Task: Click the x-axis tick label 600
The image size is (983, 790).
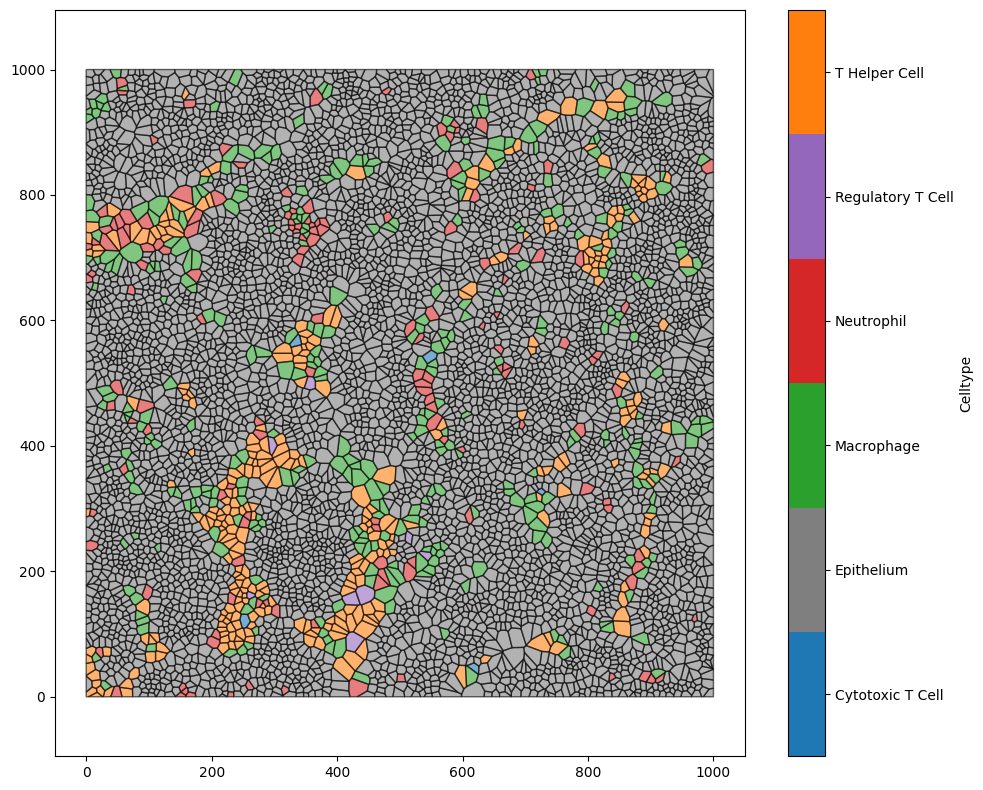Action: [x=462, y=772]
